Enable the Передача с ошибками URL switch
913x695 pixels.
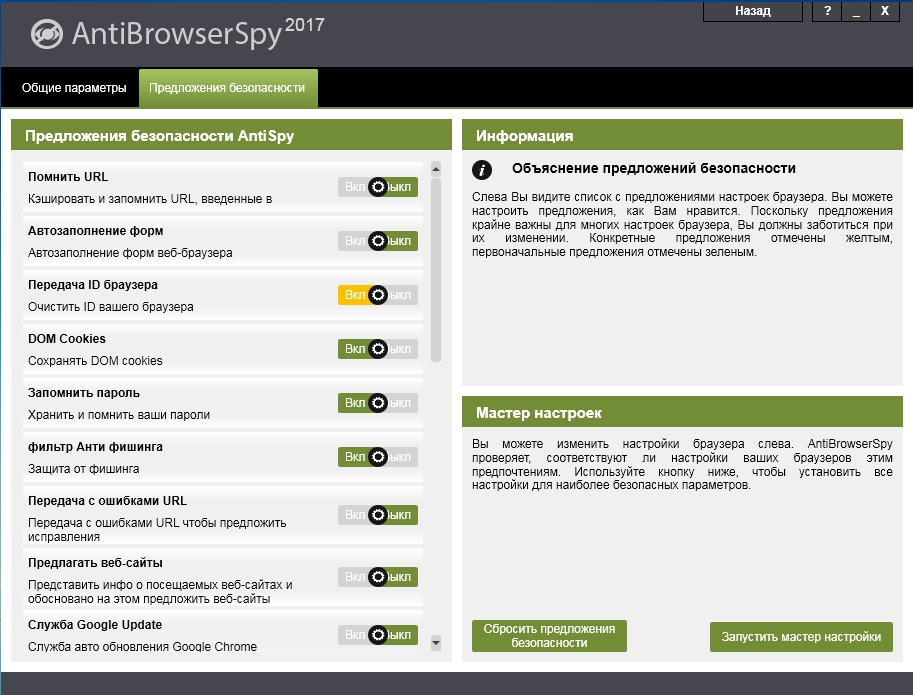pyautogui.click(x=378, y=515)
